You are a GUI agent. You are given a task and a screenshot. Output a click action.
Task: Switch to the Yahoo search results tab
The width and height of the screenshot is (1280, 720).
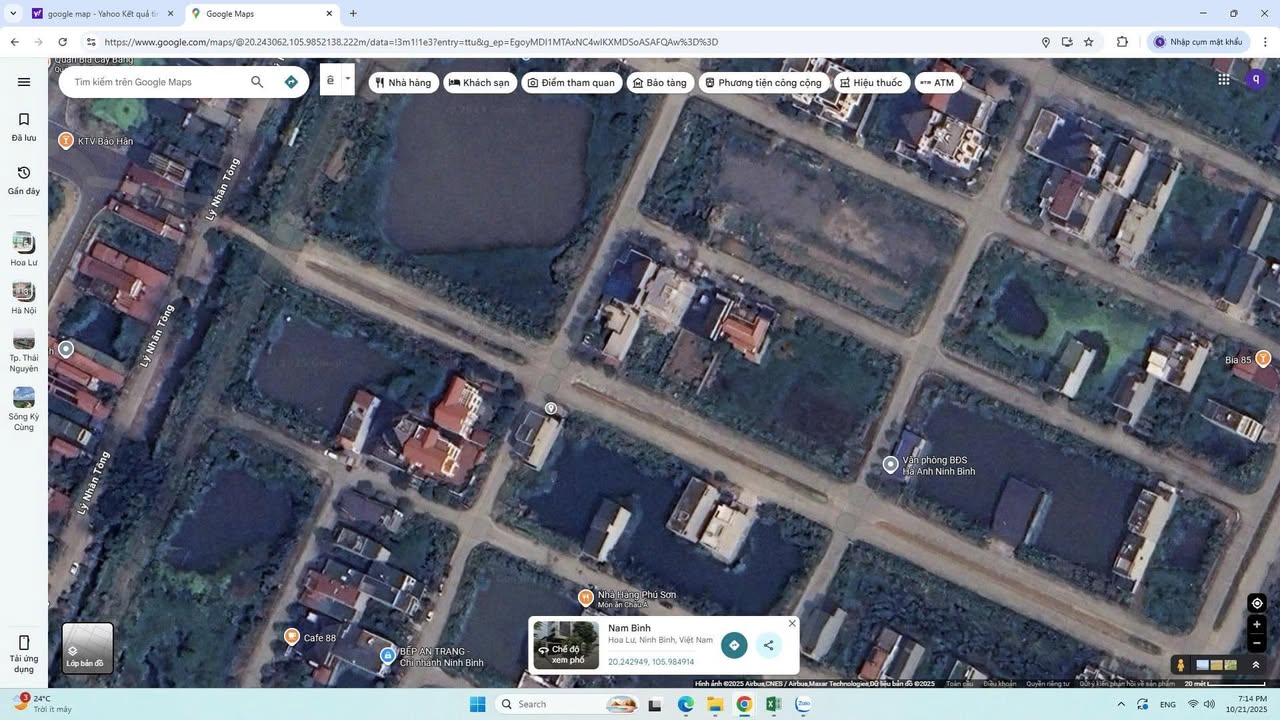click(x=95, y=14)
